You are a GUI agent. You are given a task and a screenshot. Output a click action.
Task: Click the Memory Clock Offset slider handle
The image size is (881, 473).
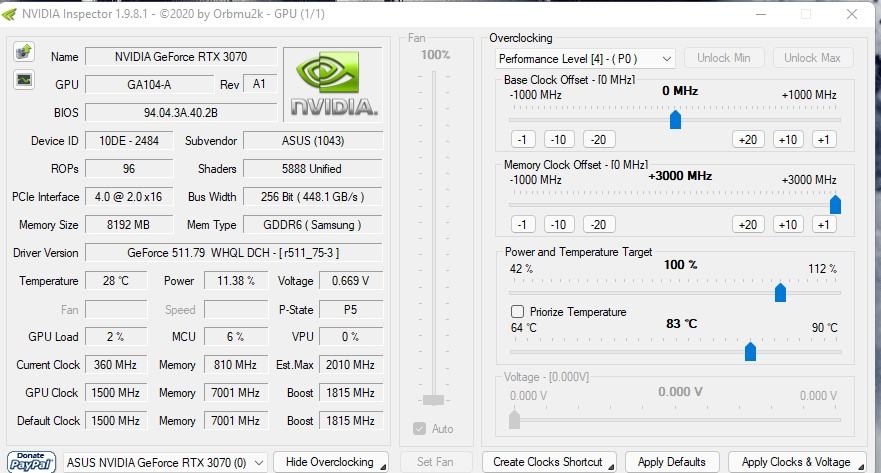835,204
